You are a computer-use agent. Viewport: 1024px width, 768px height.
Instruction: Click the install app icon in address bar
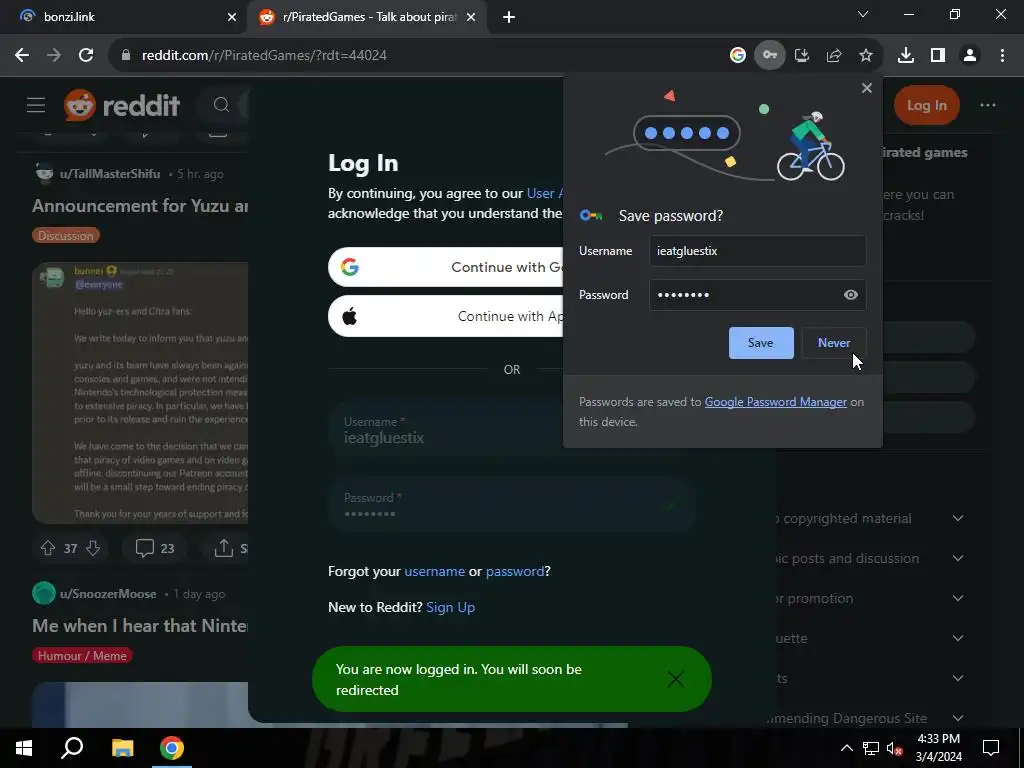[802, 56]
